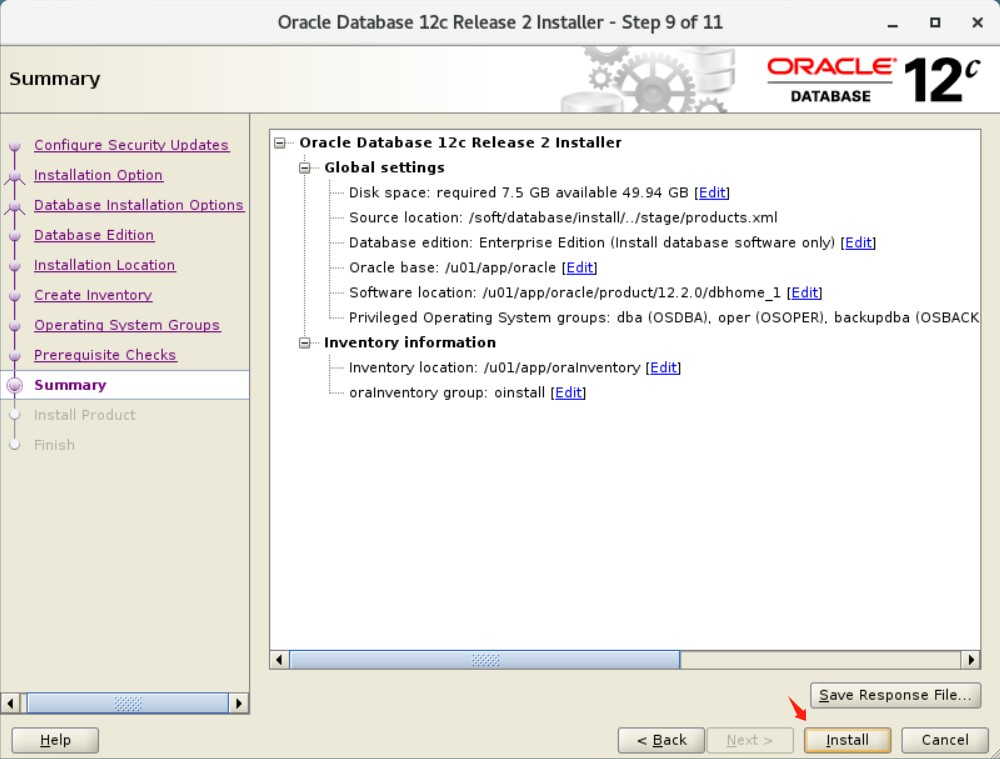Click Save Response File button
This screenshot has width=1000, height=759.
click(895, 695)
